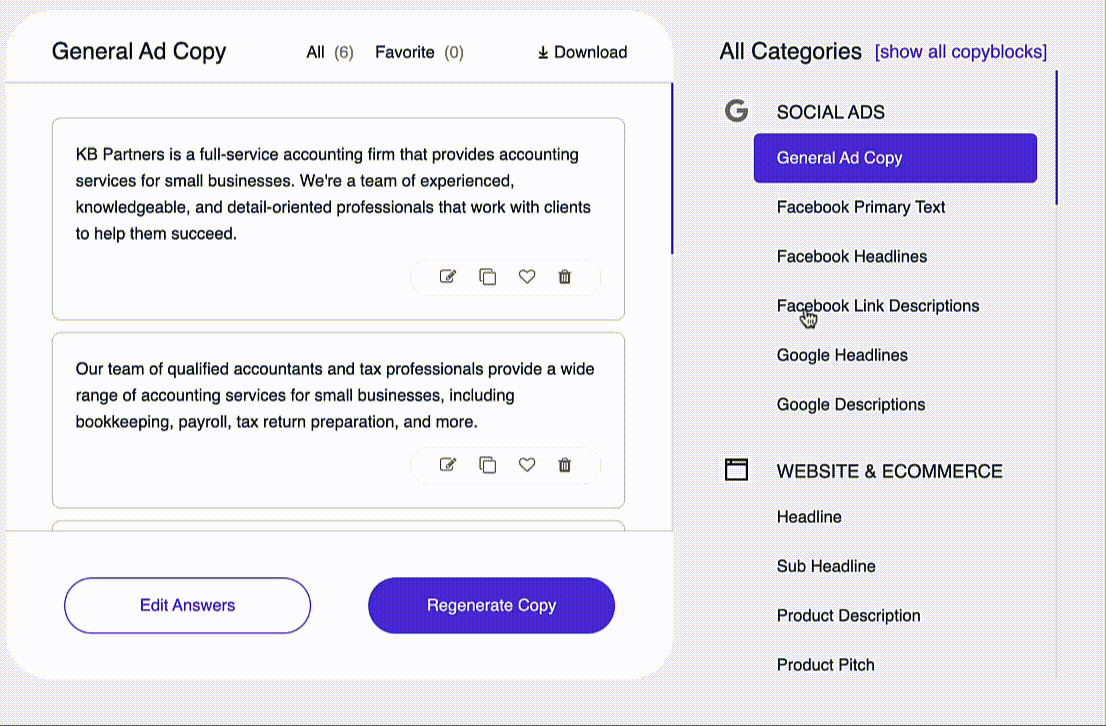
Task: Show the All (6) copy tab
Action: coord(329,52)
